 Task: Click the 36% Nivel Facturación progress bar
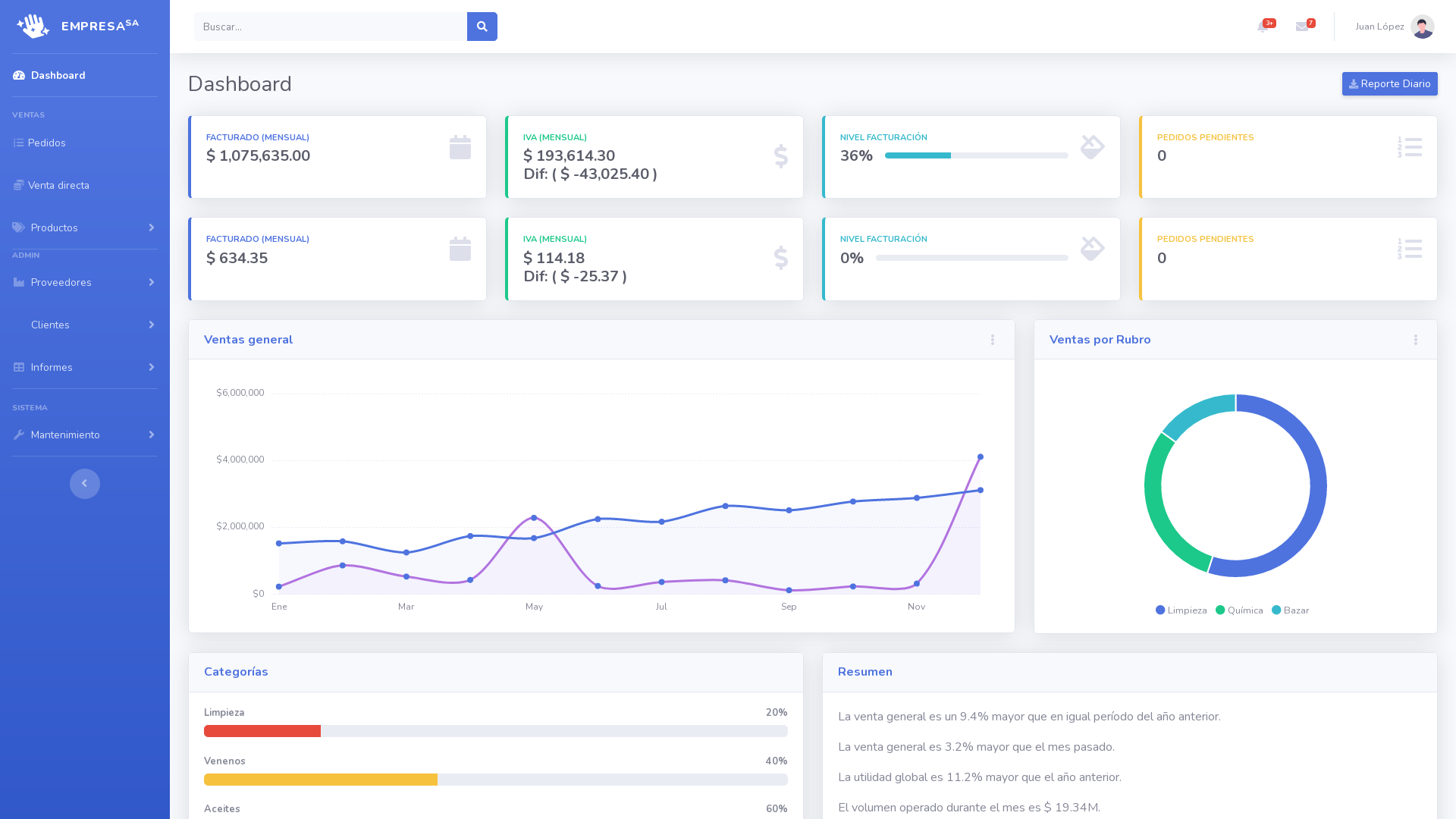(x=976, y=155)
